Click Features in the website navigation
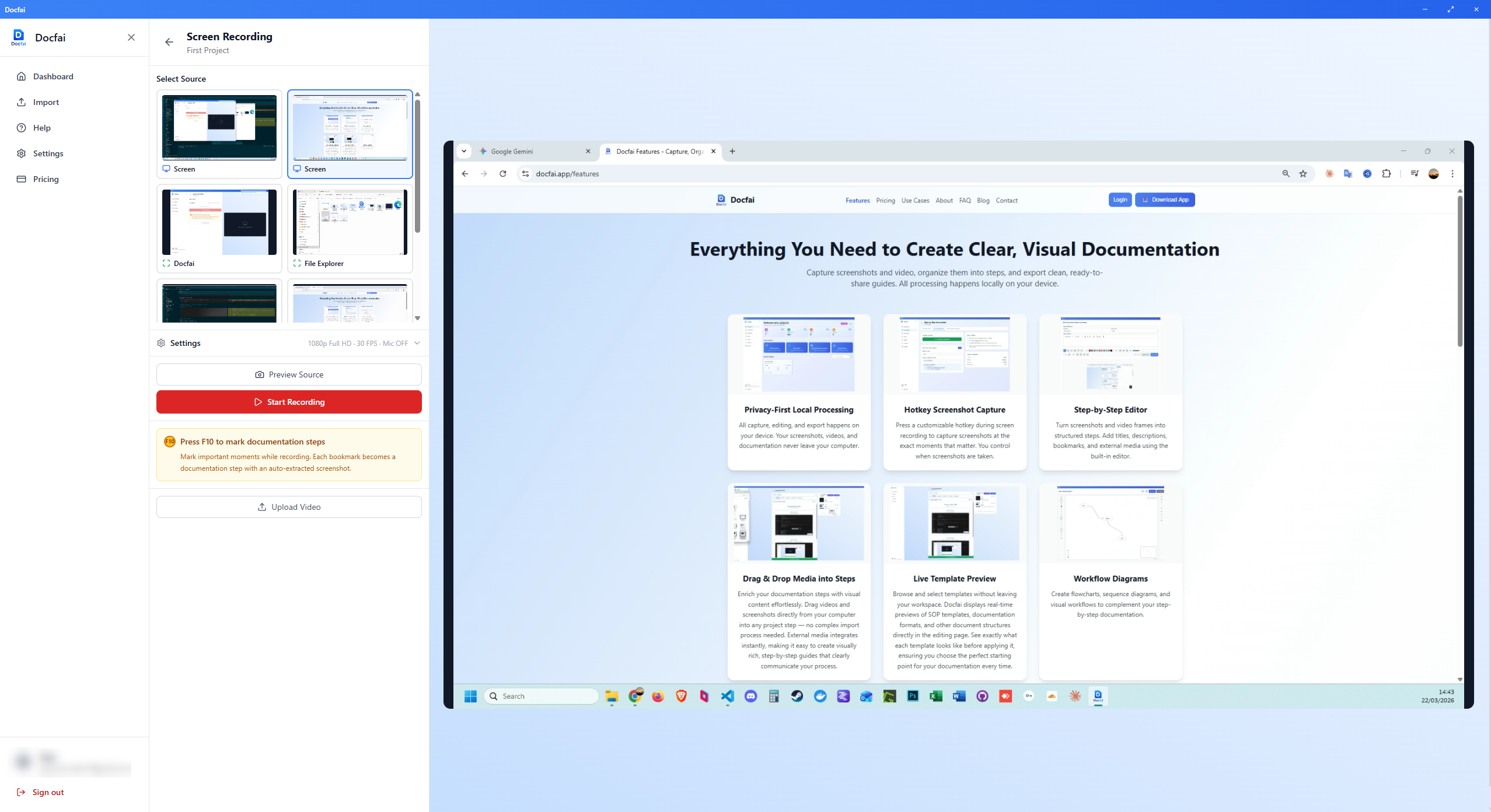Image resolution: width=1491 pixels, height=812 pixels. (x=857, y=201)
